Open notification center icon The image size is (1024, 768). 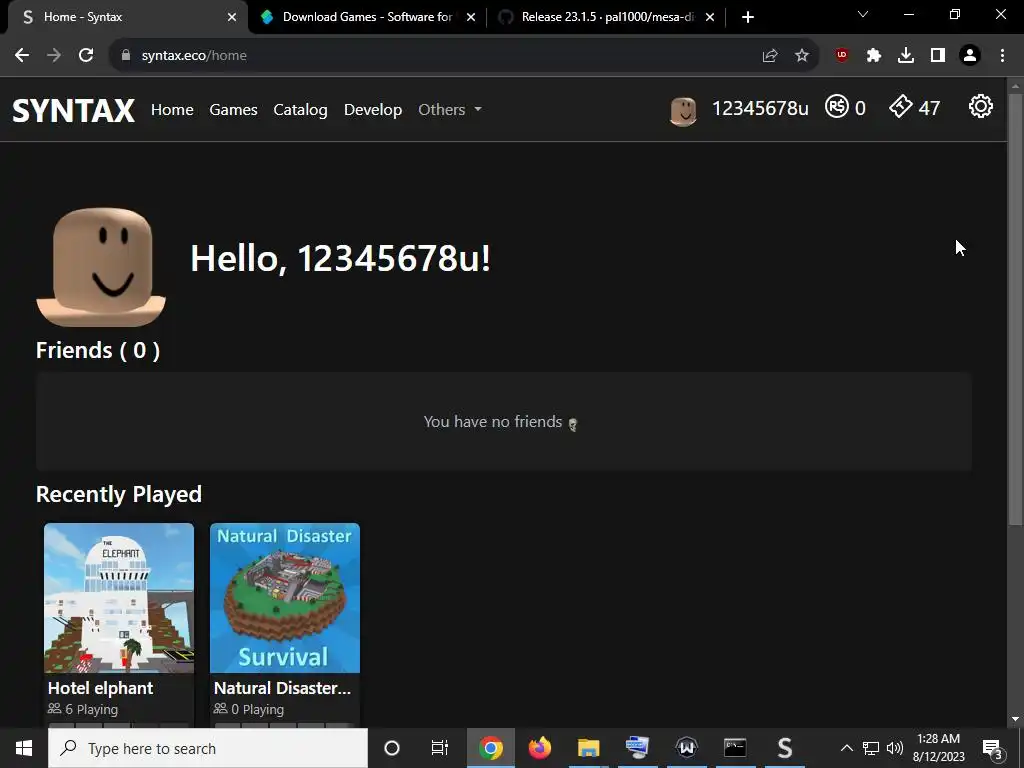coord(993,748)
